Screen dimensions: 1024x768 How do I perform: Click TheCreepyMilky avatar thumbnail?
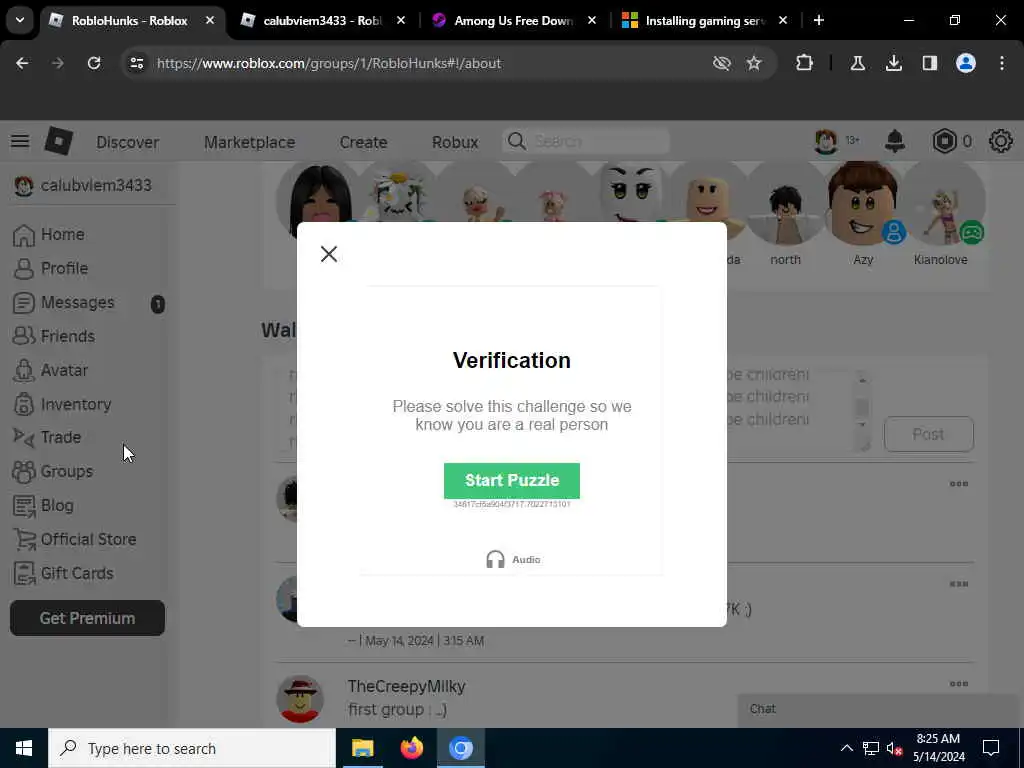pyautogui.click(x=300, y=699)
